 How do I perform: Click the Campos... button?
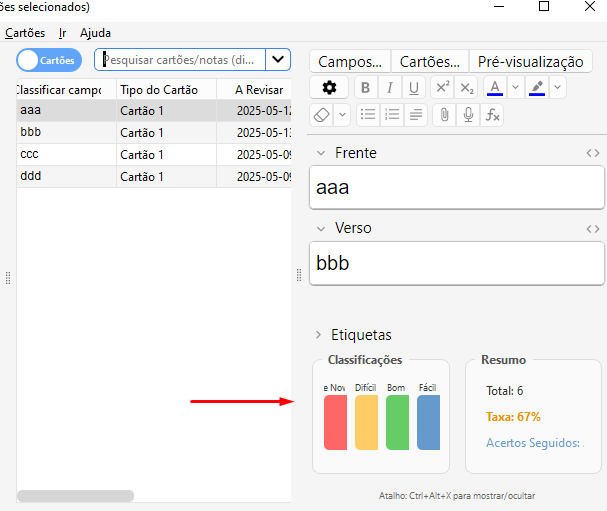350,62
